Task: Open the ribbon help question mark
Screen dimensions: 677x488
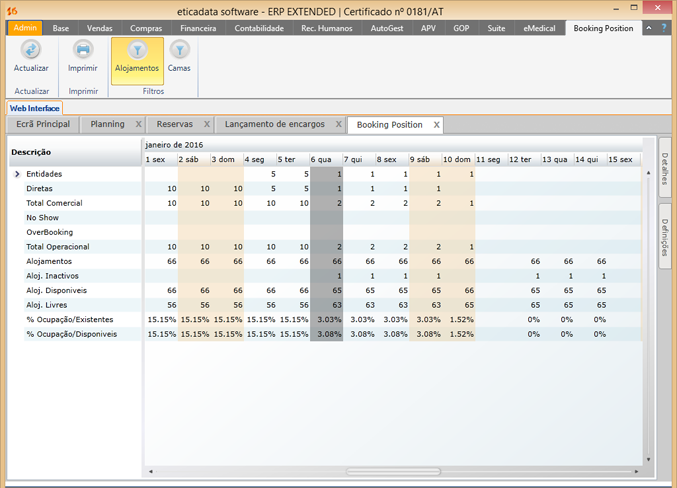Action: (663, 28)
